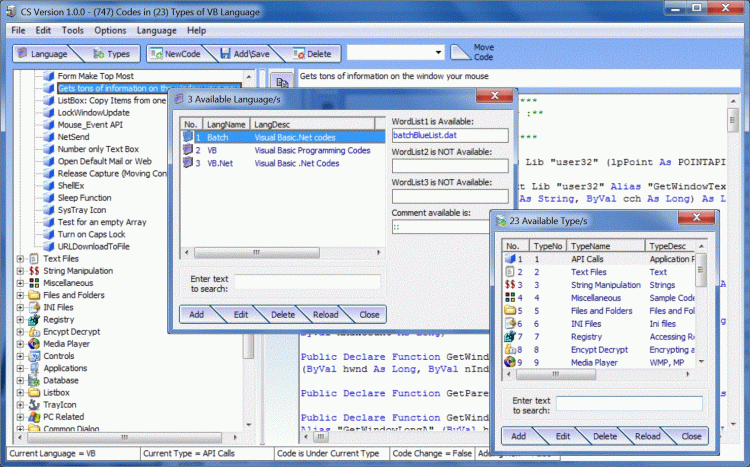Click Reload in the Available Types dialog
The image size is (750, 467).
[647, 436]
